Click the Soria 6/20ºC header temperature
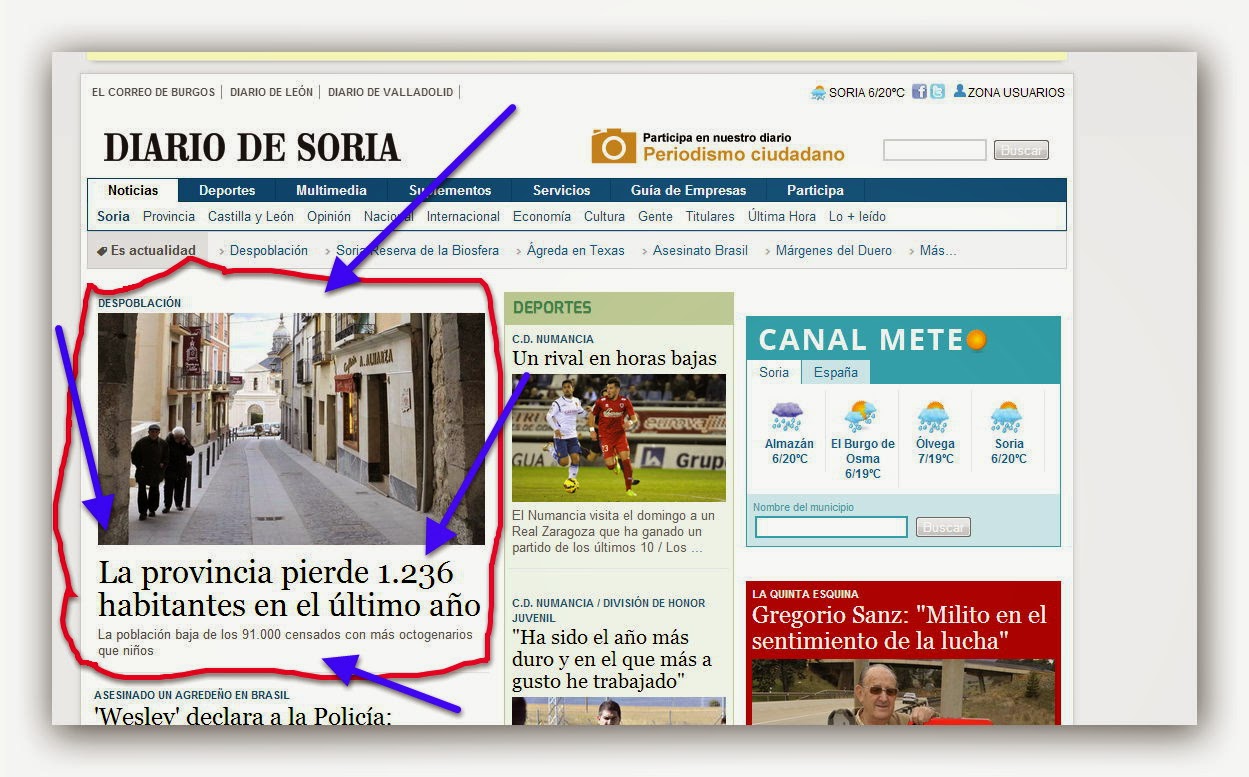 (x=866, y=92)
